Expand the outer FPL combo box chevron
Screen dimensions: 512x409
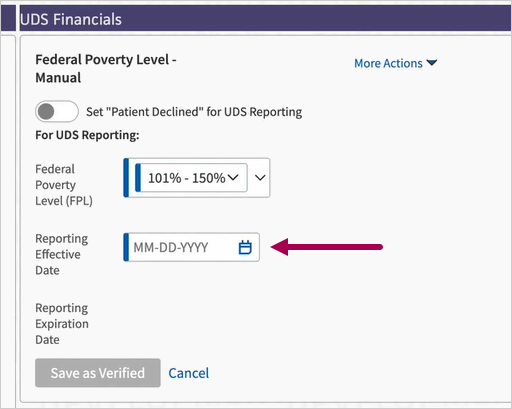[260, 178]
